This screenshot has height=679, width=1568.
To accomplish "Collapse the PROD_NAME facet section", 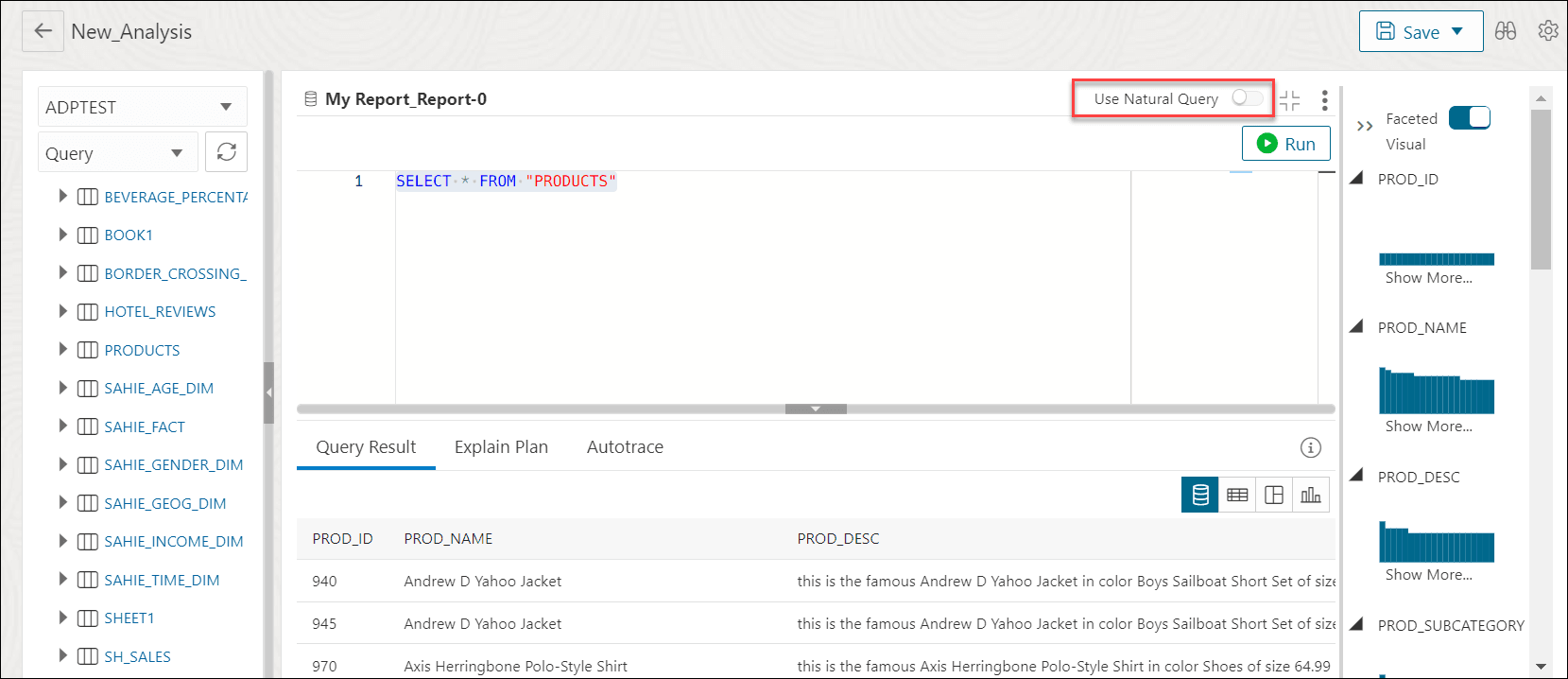I will 1356,327.
